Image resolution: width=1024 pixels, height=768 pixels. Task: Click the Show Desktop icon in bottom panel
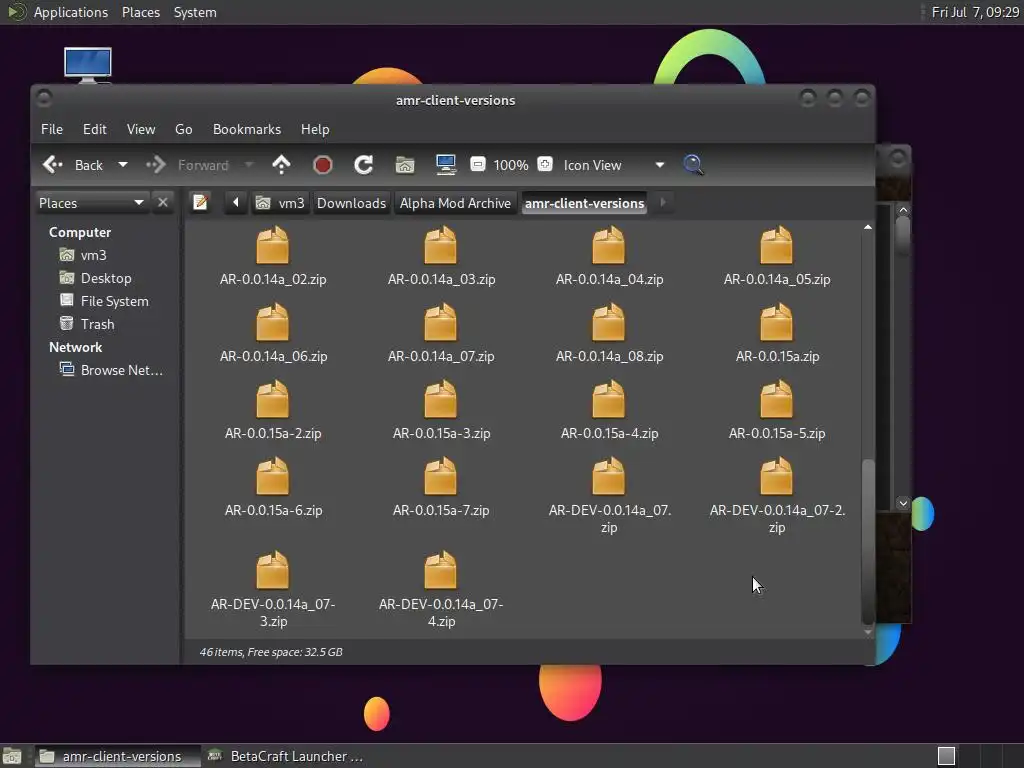[x=12, y=756]
